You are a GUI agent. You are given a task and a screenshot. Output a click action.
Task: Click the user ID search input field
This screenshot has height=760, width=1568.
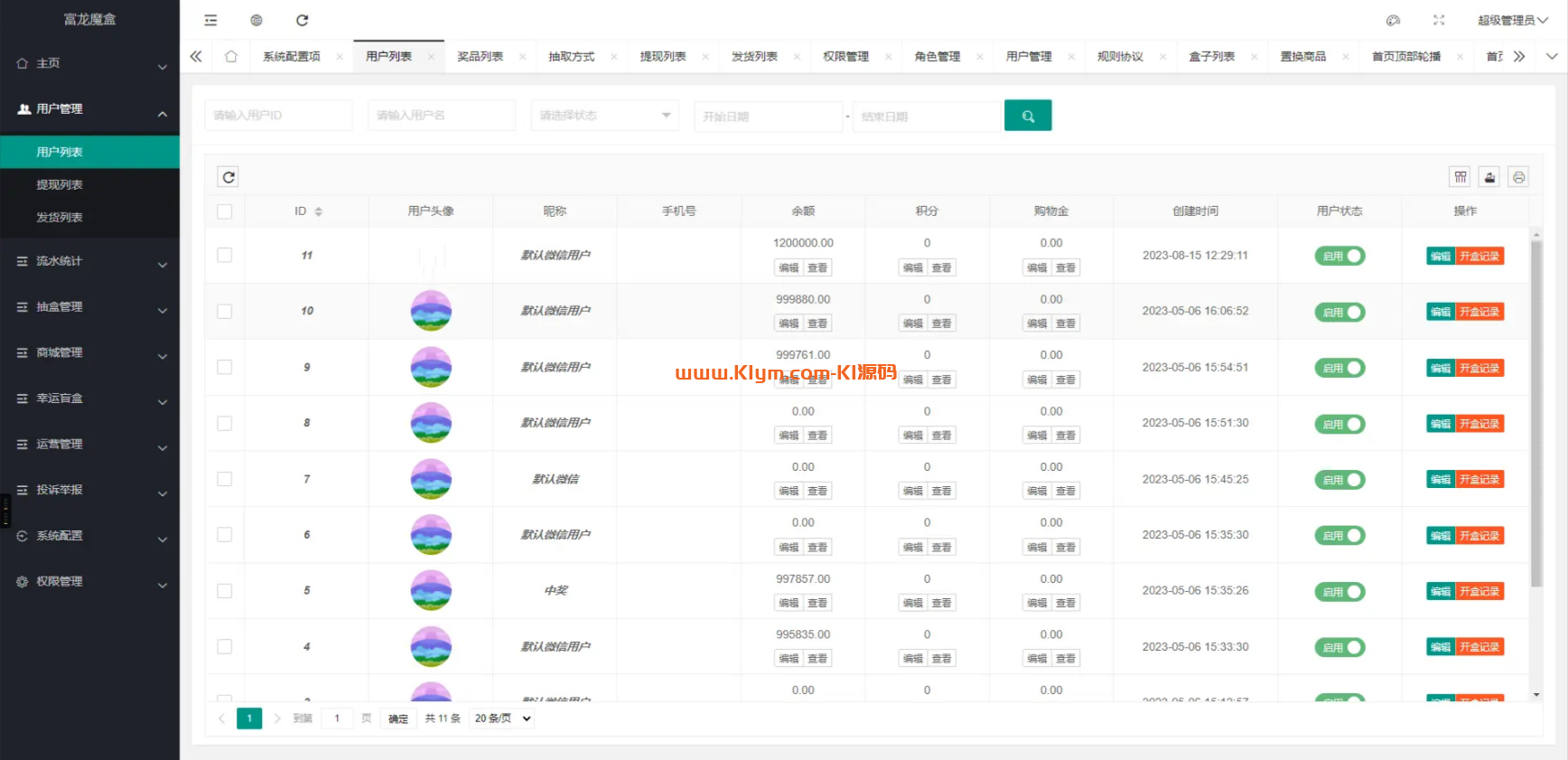point(278,116)
